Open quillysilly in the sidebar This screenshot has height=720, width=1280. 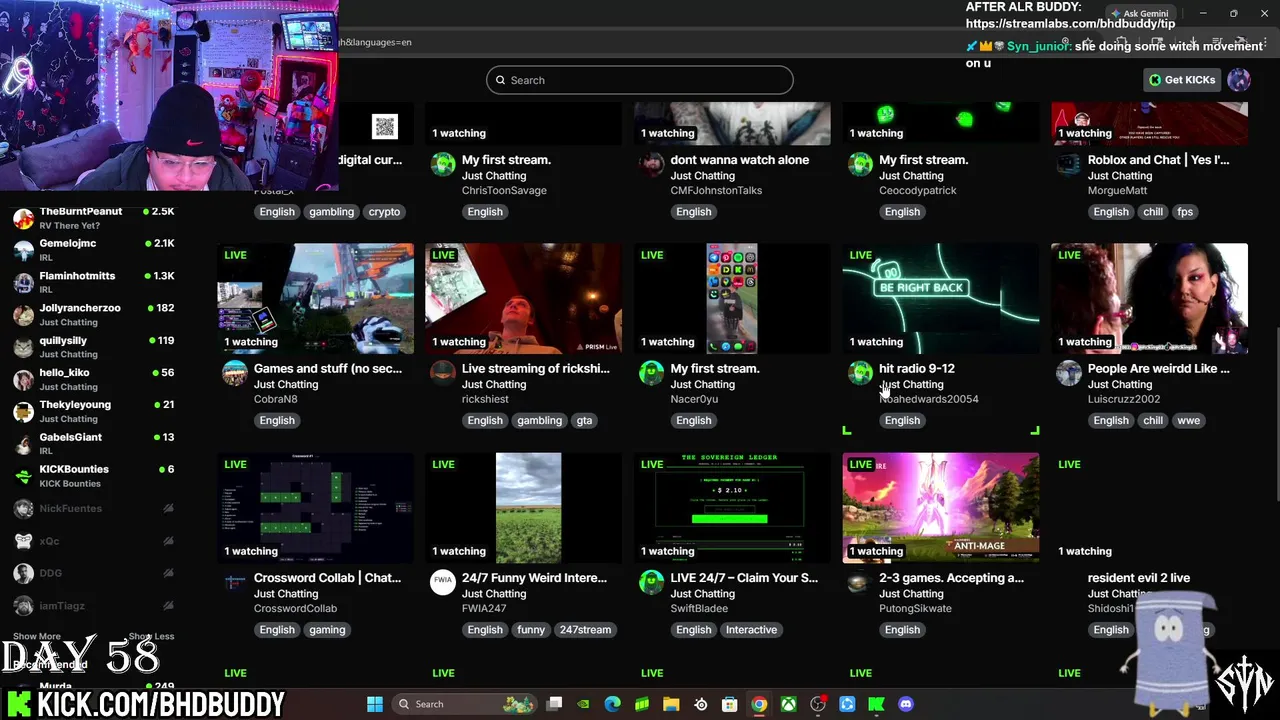[94, 347]
